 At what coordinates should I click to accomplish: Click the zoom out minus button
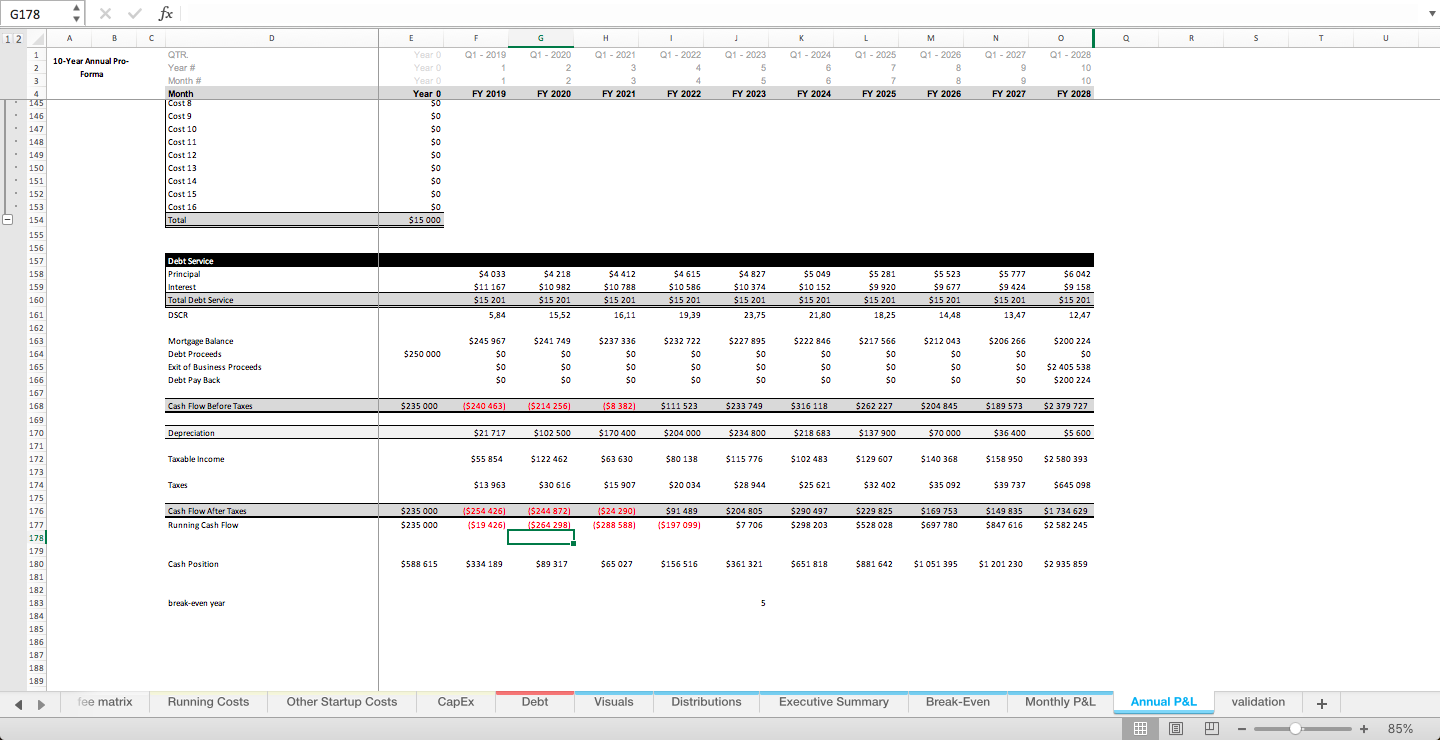1241,729
